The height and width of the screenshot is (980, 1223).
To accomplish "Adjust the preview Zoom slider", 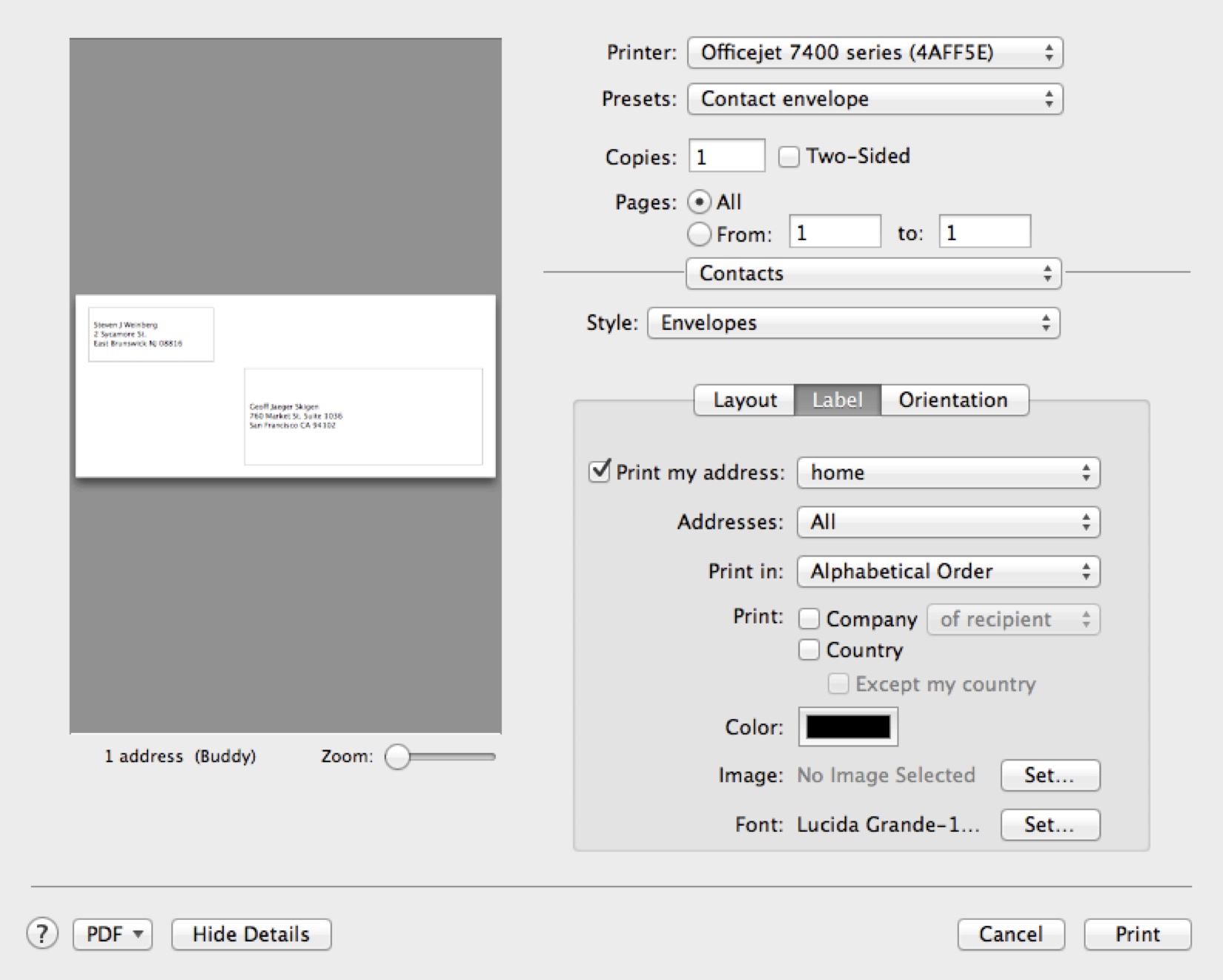I will pyautogui.click(x=398, y=756).
